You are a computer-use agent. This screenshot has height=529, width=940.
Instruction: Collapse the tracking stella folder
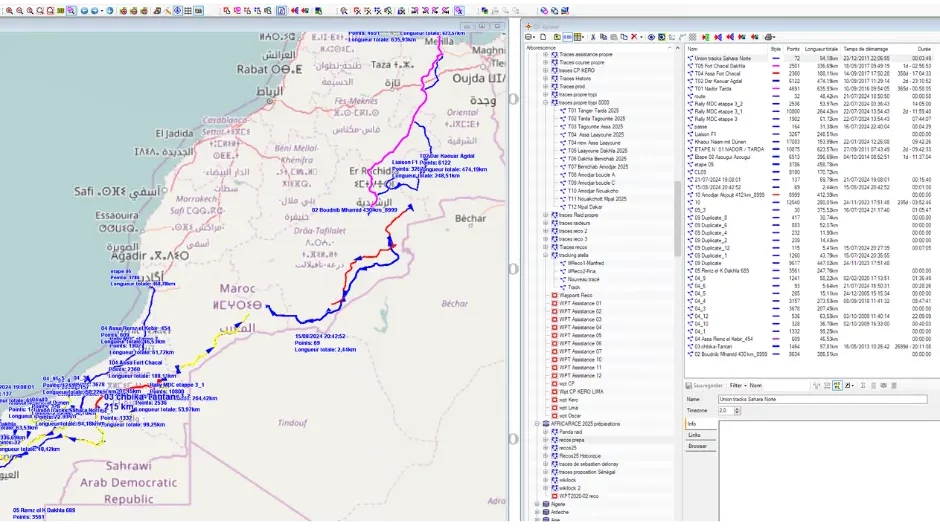click(546, 255)
